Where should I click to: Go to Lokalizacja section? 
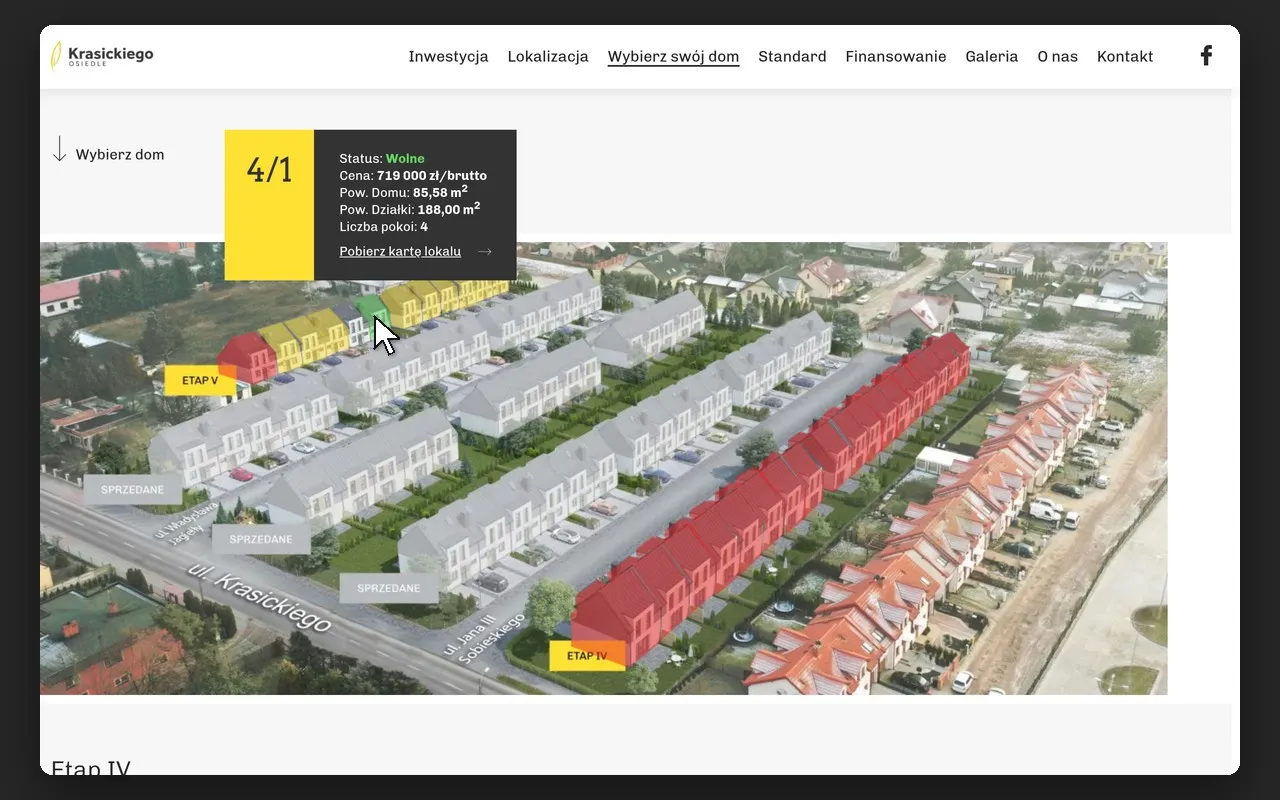click(x=548, y=57)
